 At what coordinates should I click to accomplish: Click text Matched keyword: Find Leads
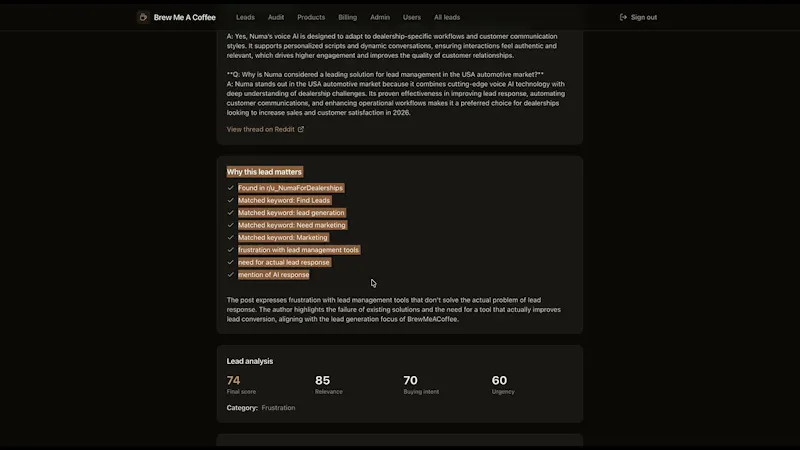click(x=284, y=200)
